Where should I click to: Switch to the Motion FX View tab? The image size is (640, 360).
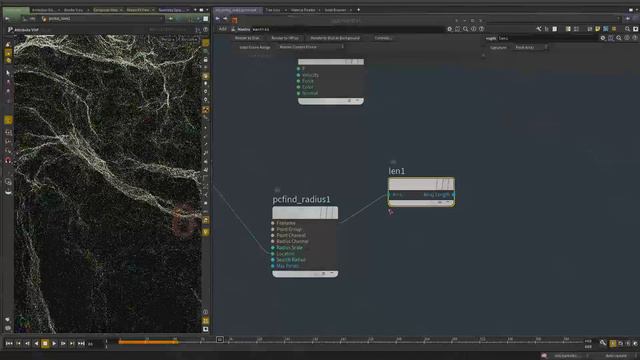(138, 10)
